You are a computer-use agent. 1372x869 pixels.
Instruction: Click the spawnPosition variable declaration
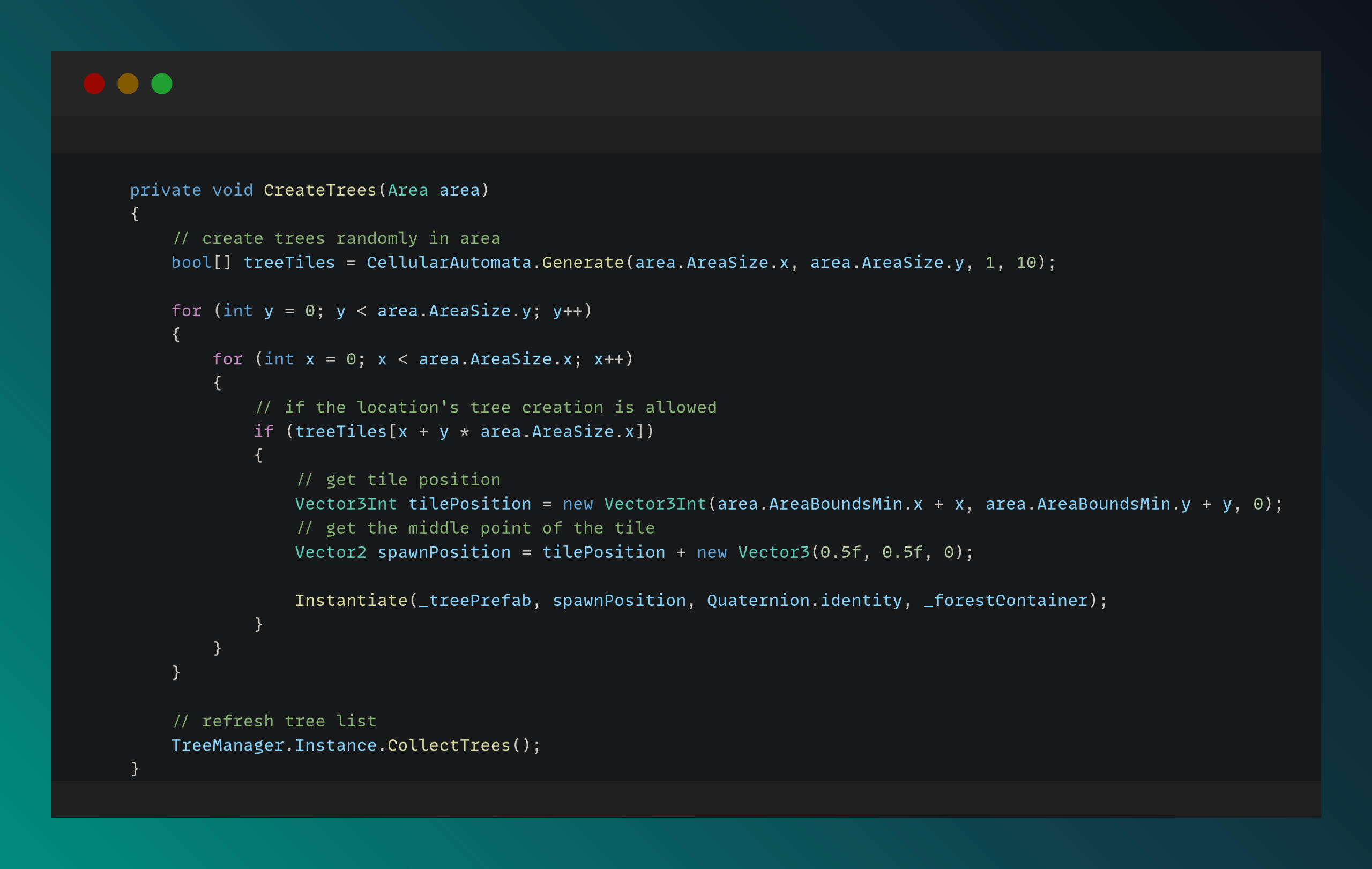point(444,552)
